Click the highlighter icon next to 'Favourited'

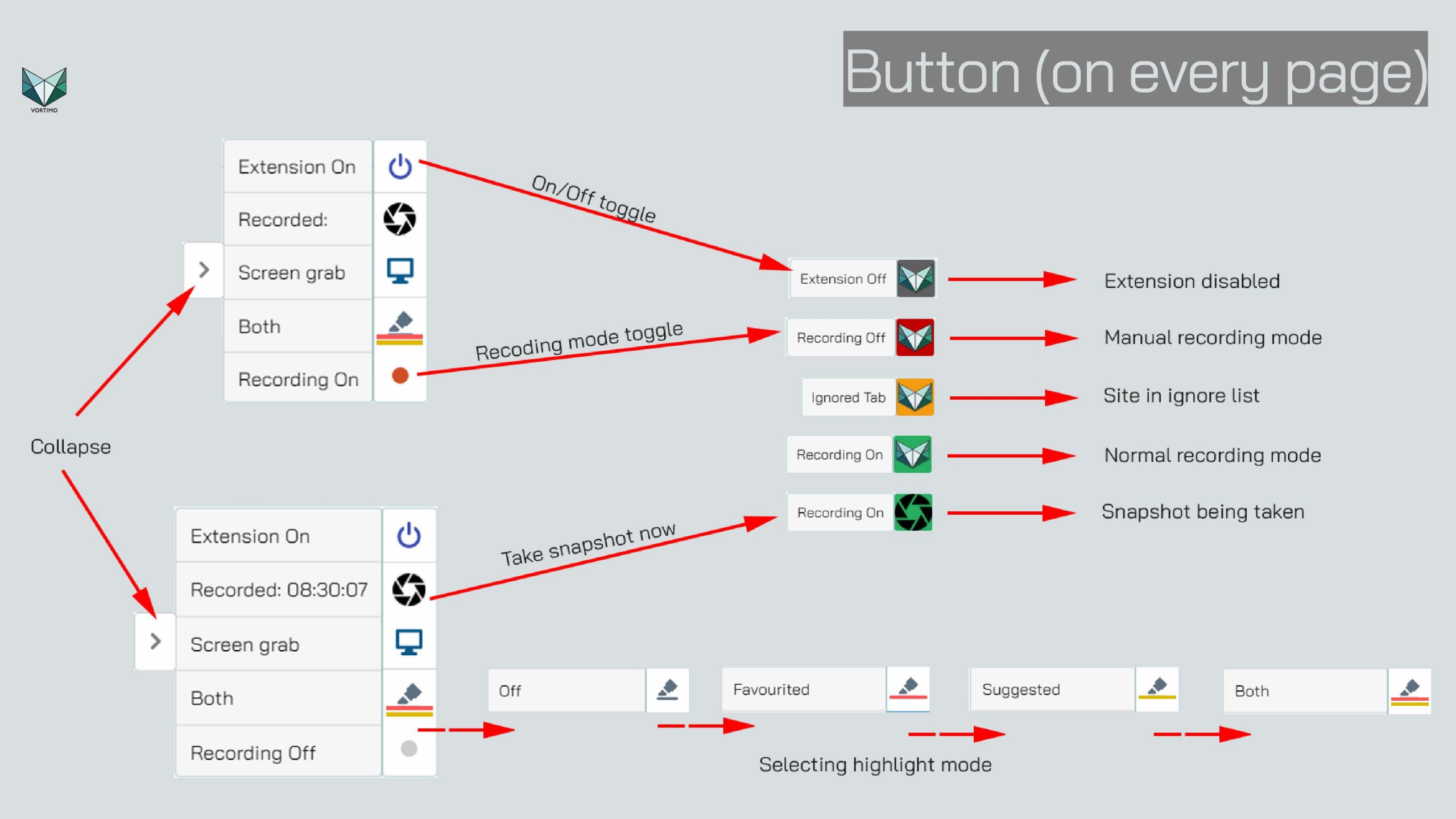908,689
